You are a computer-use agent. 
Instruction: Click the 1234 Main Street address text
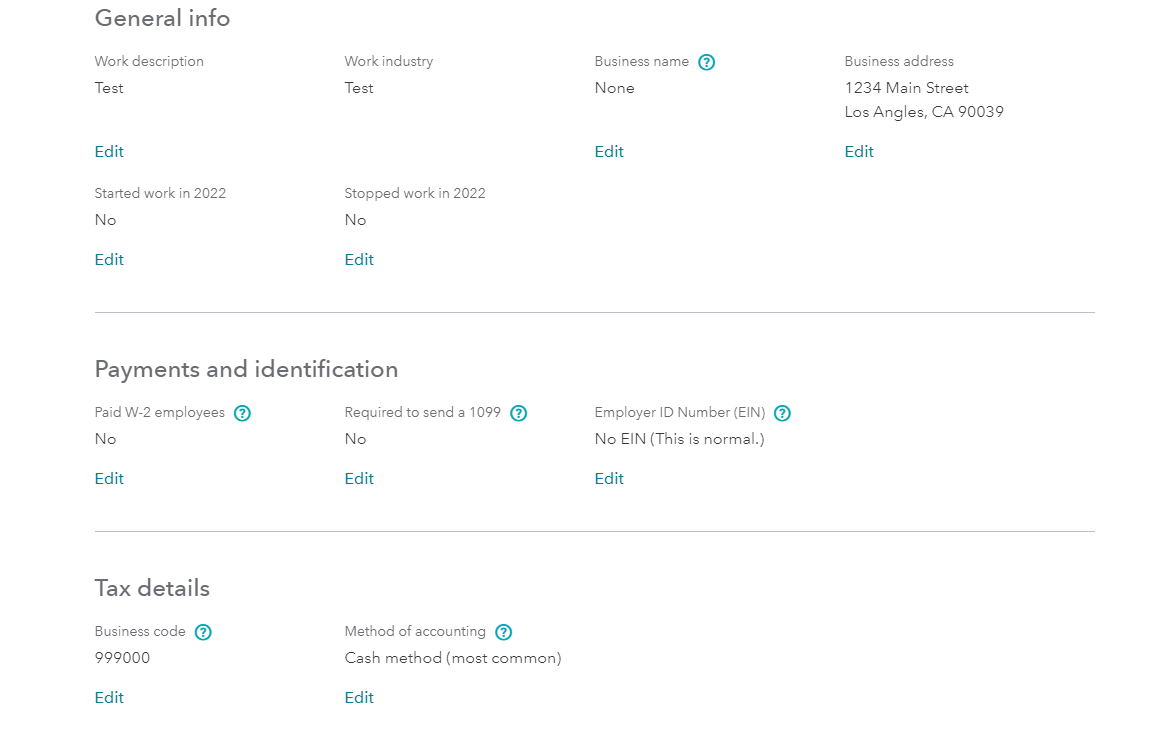coord(906,88)
